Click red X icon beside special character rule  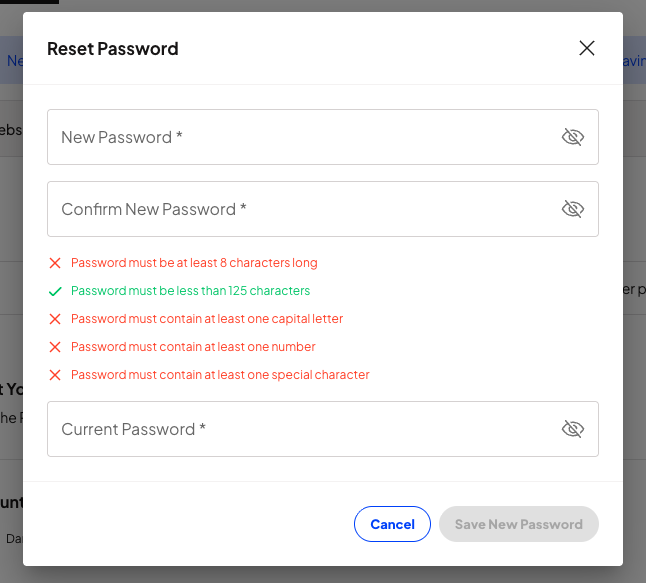(55, 375)
